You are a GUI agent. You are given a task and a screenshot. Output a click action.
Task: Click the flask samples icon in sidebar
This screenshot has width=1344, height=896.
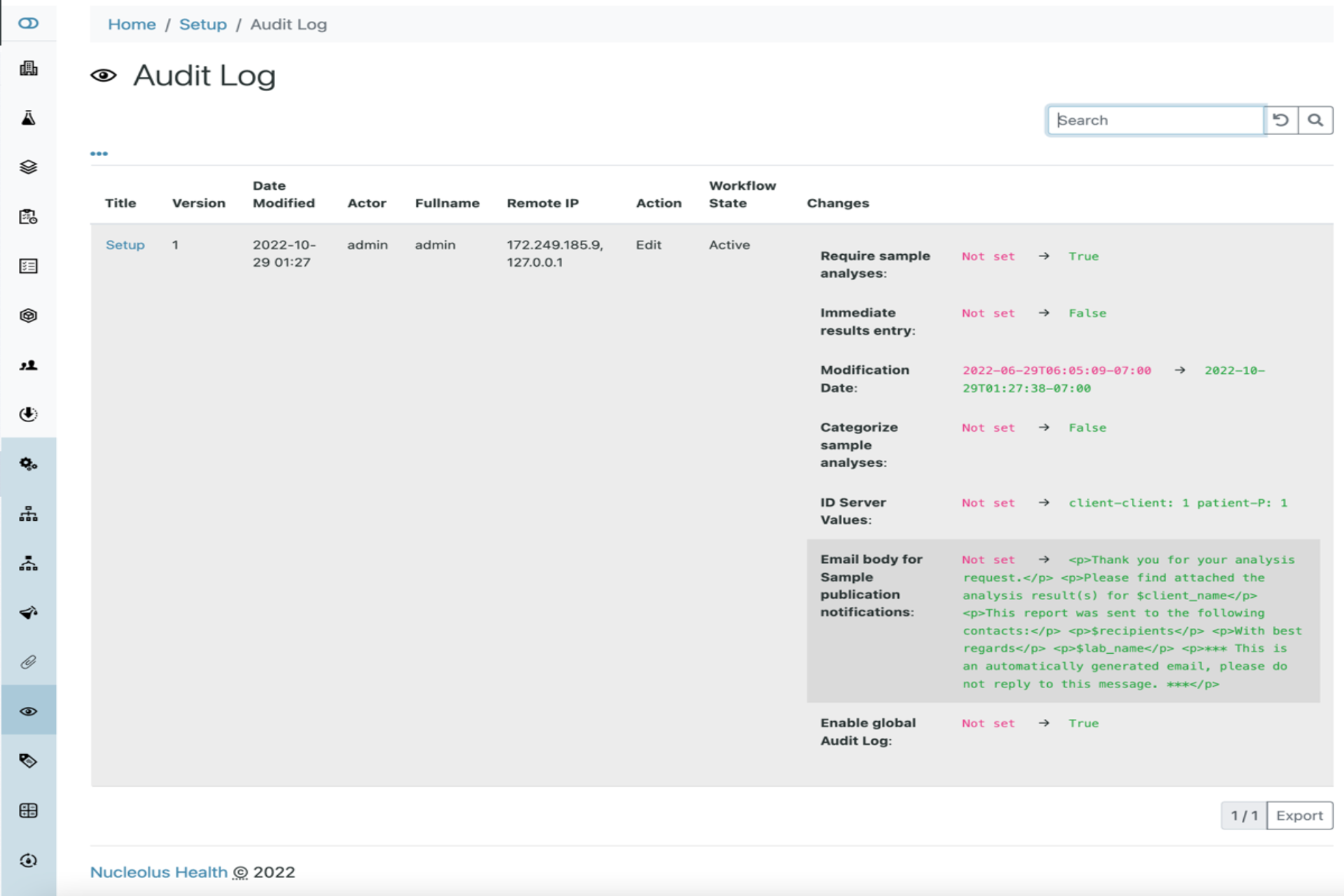(28, 118)
